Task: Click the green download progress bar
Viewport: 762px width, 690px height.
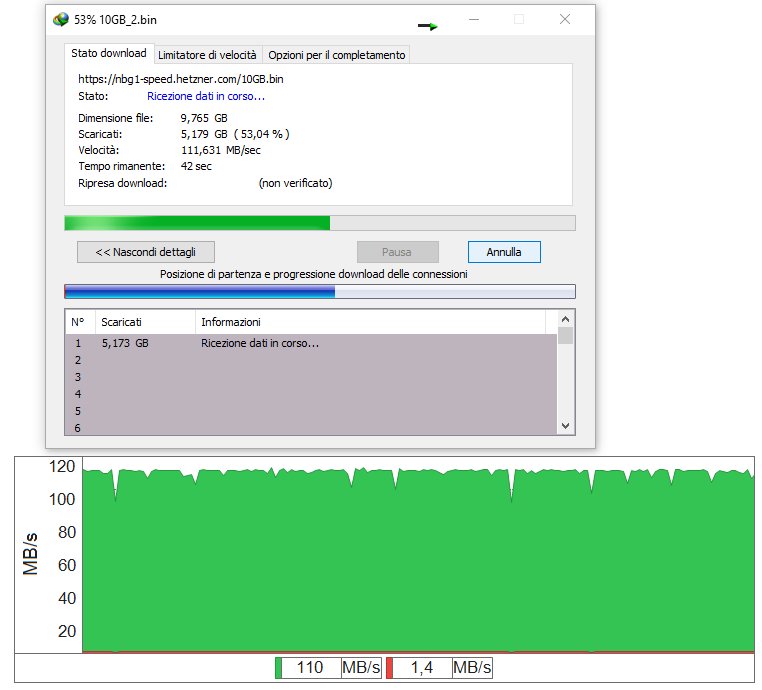Action: 320,223
